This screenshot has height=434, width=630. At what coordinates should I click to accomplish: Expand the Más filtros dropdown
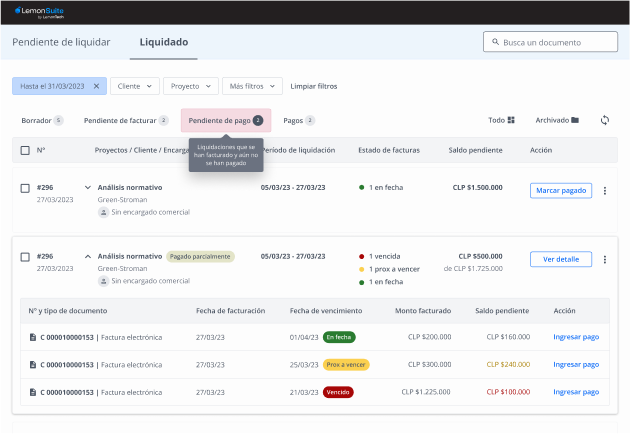[253, 86]
